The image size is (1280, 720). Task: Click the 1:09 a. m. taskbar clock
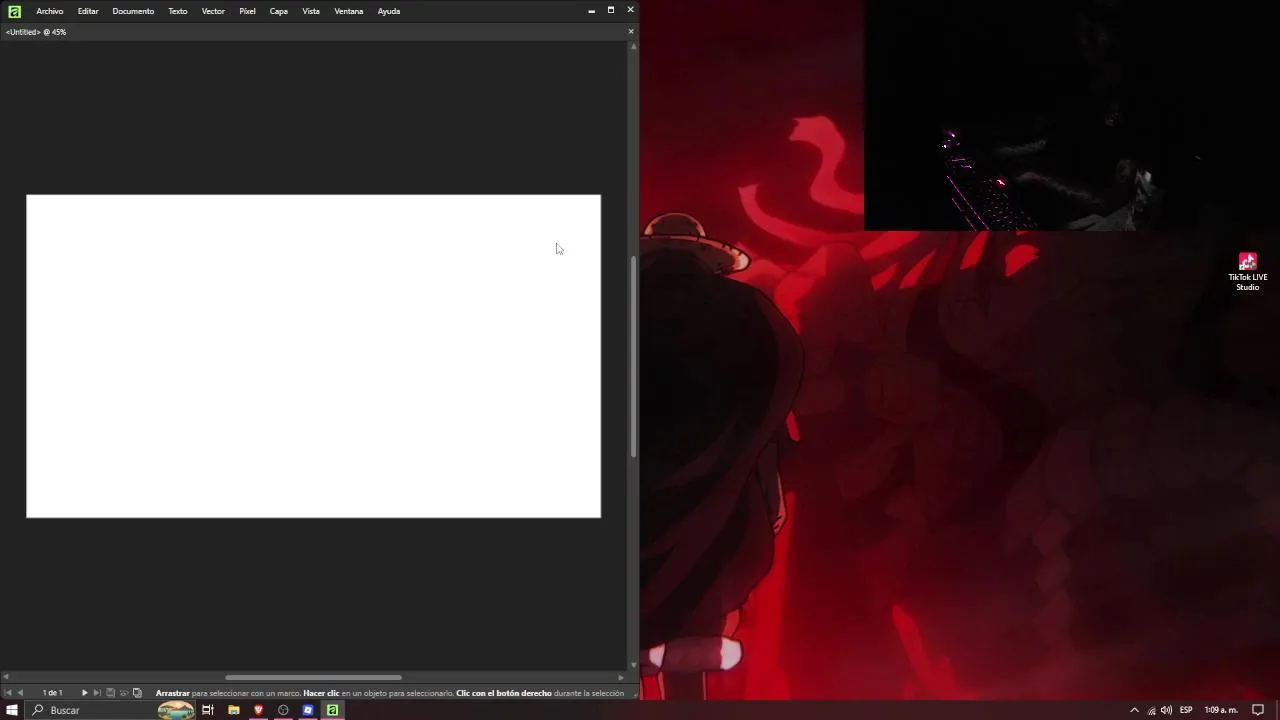coord(1220,710)
